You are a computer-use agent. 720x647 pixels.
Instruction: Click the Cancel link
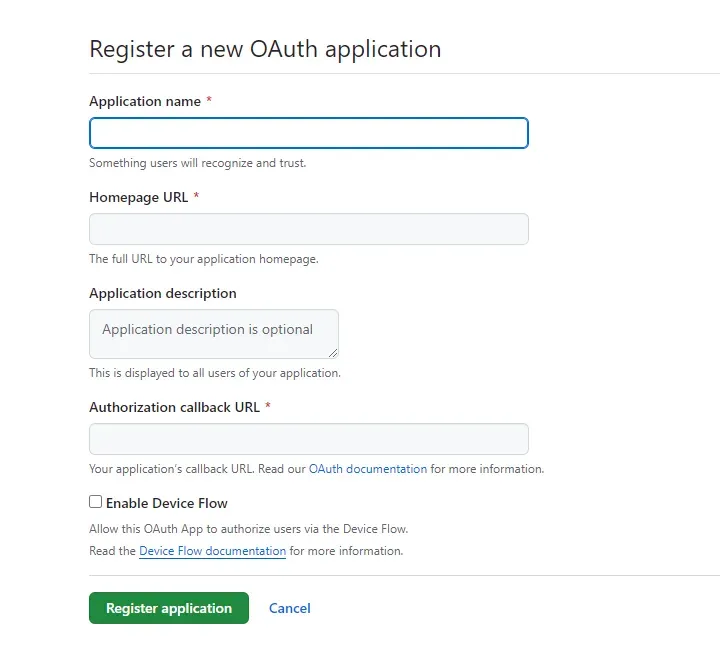pyautogui.click(x=290, y=608)
